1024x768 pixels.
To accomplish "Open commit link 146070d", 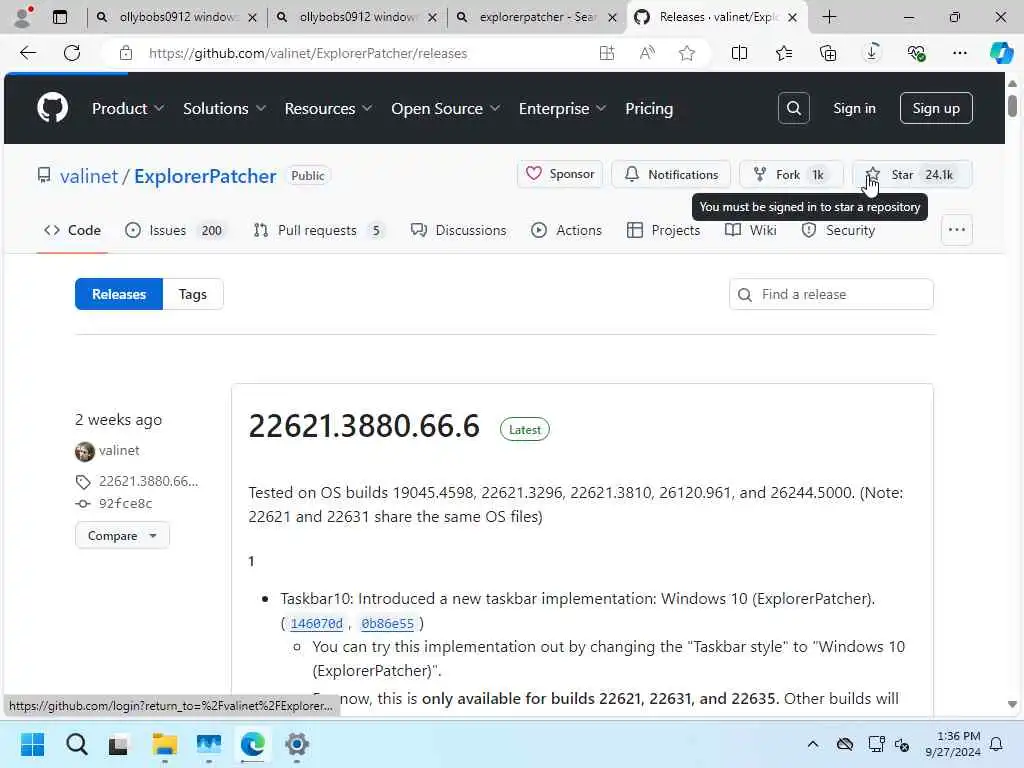I will pyautogui.click(x=316, y=624).
